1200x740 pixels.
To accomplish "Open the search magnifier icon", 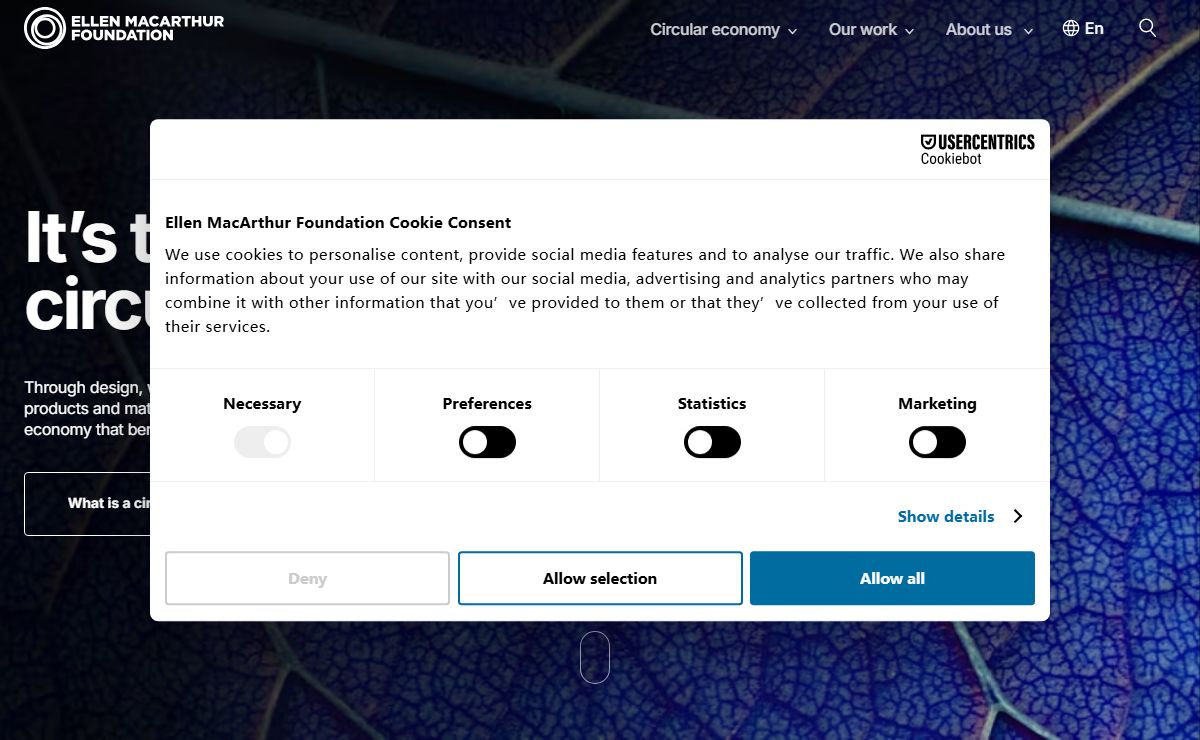I will (x=1148, y=28).
